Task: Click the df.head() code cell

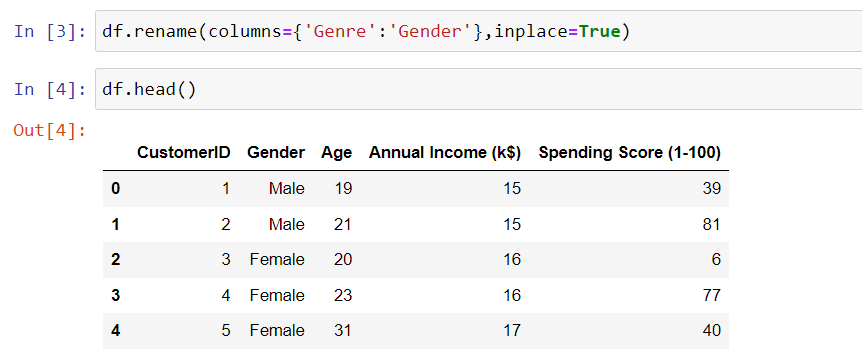Action: pyautogui.click(x=478, y=89)
